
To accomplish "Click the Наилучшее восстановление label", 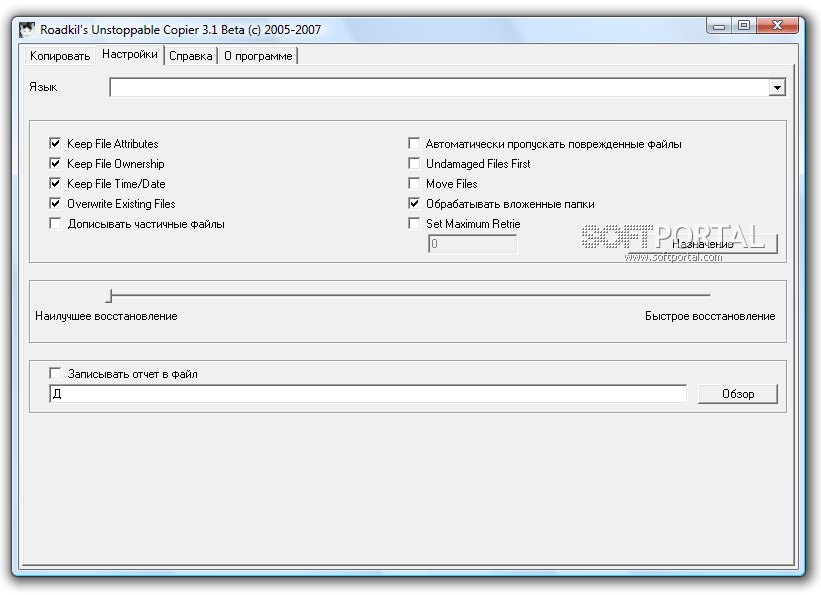I will coord(106,316).
